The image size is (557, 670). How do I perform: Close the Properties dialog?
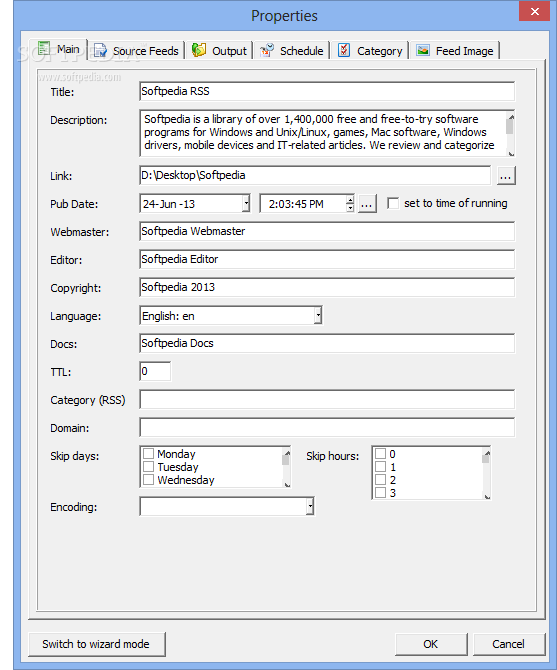[x=534, y=12]
